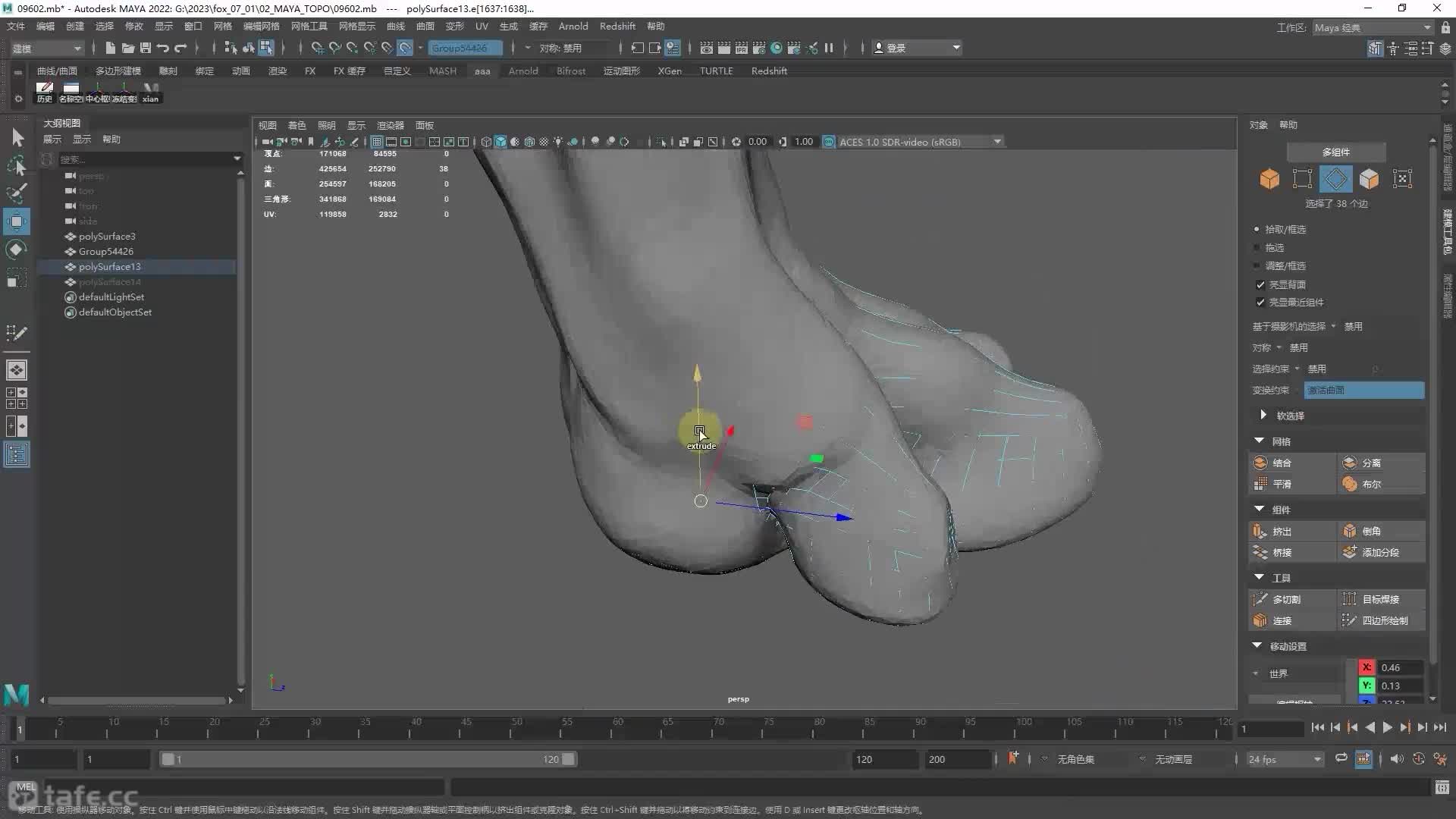
Task: Click the 桥接 (Bridge) tool
Action: pyautogui.click(x=1291, y=552)
